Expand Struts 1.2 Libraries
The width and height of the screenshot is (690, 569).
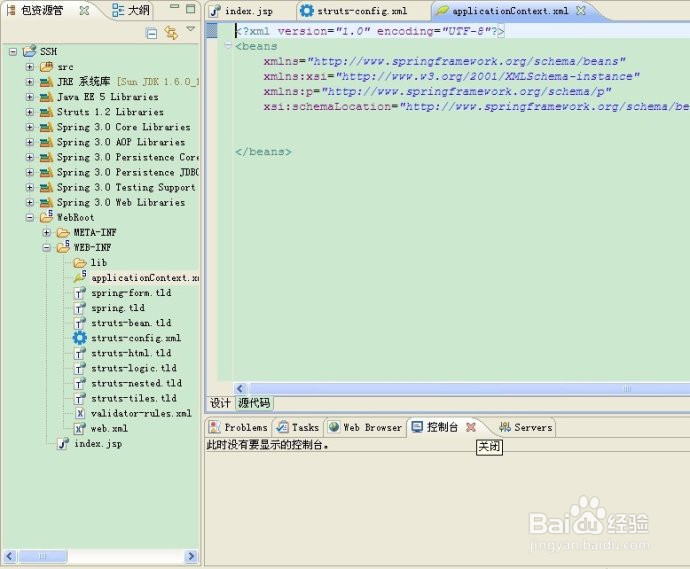pos(29,112)
